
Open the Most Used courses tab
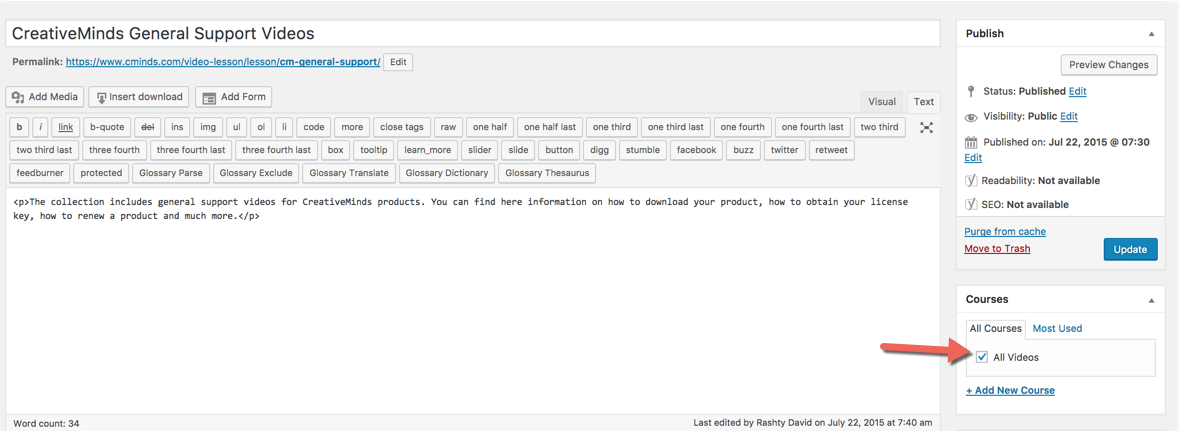[1057, 329]
